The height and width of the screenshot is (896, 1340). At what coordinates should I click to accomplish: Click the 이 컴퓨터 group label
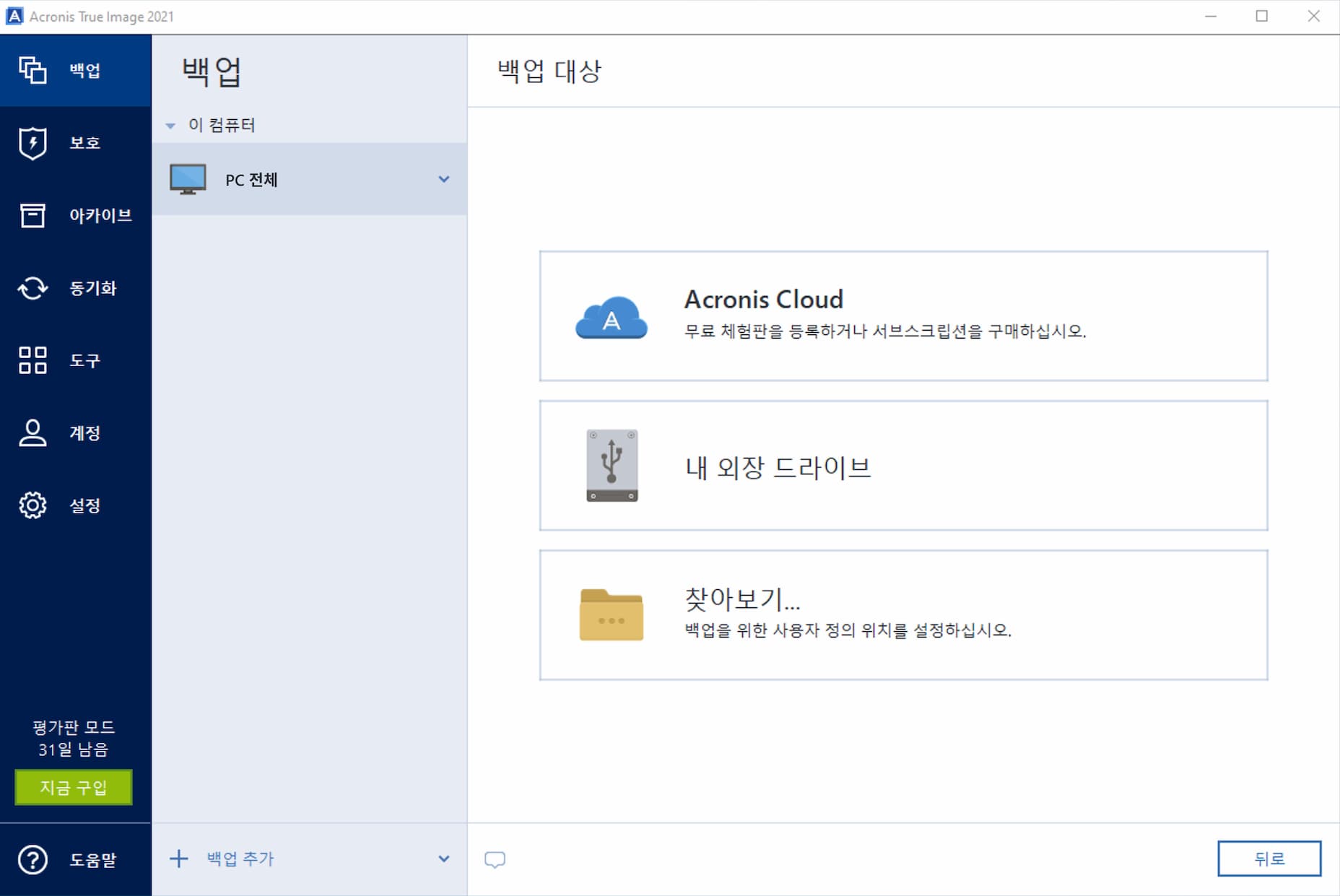[222, 125]
